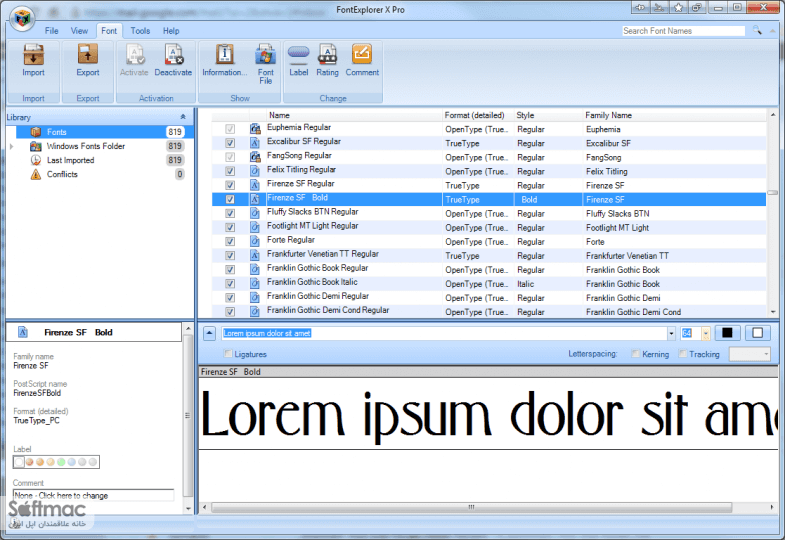Click the search magnifier icon
The image size is (785, 540).
point(757,31)
